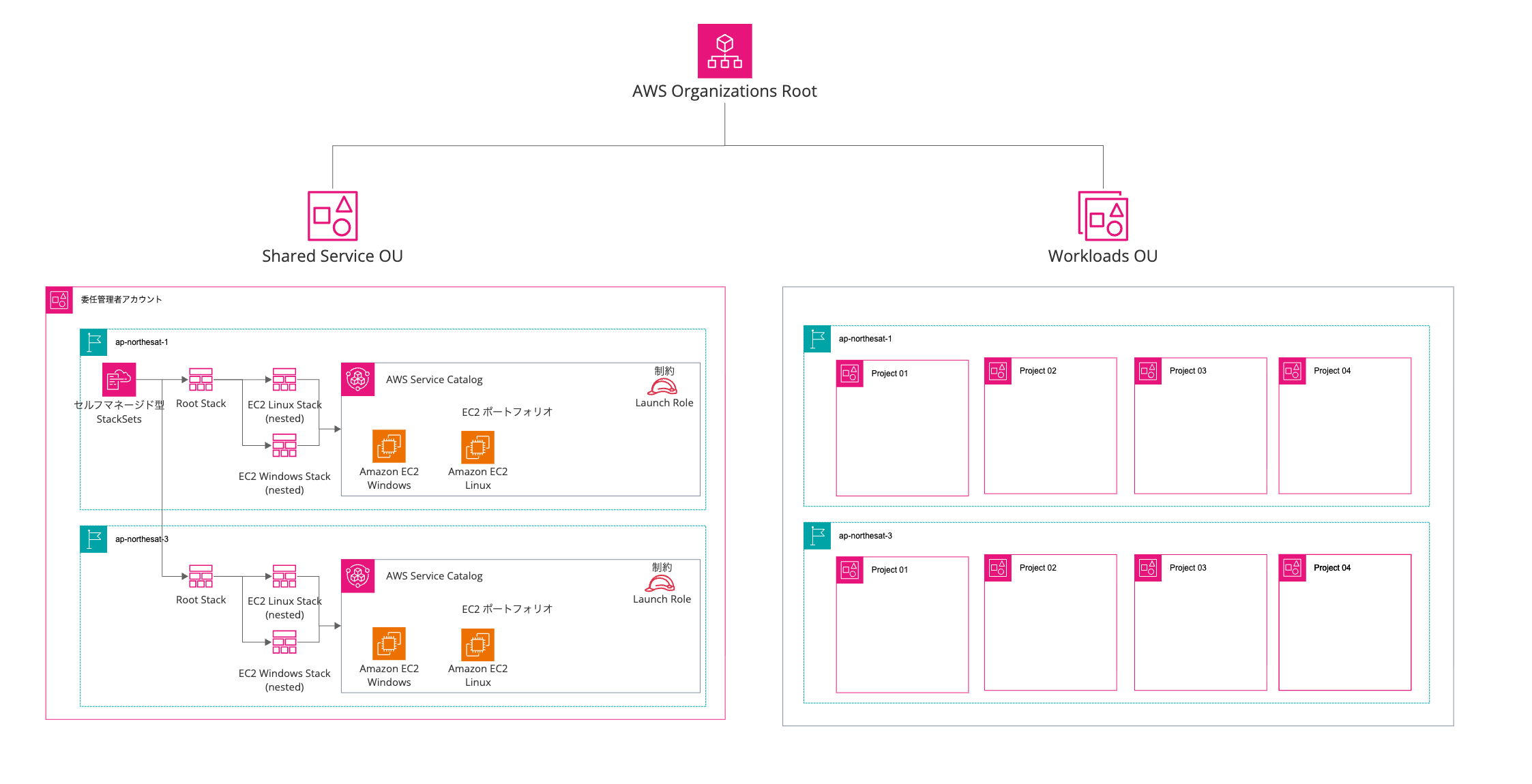Select the セルフマネージド型 StackSets icon
Image resolution: width=1532 pixels, height=784 pixels.
[119, 380]
